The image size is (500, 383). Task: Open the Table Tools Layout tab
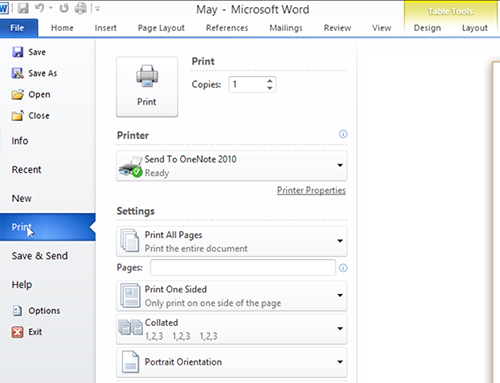(475, 28)
